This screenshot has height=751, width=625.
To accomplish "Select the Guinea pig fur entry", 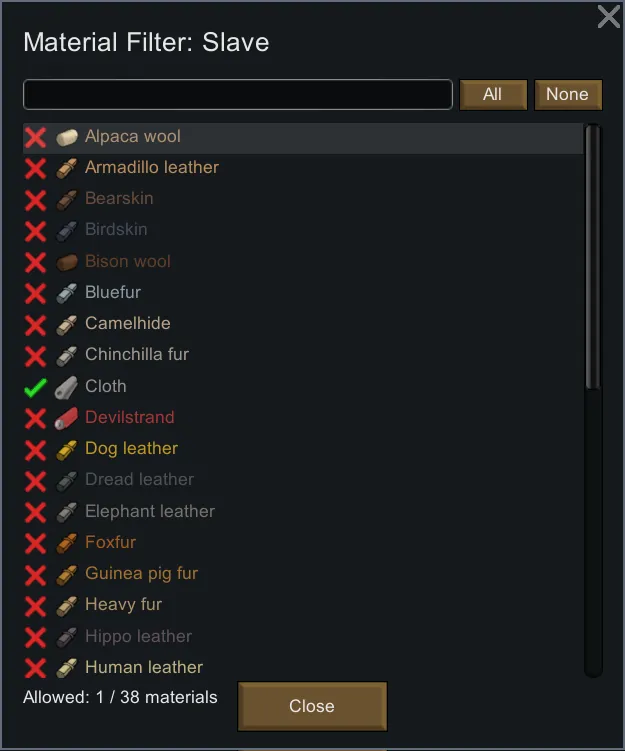I will [141, 574].
